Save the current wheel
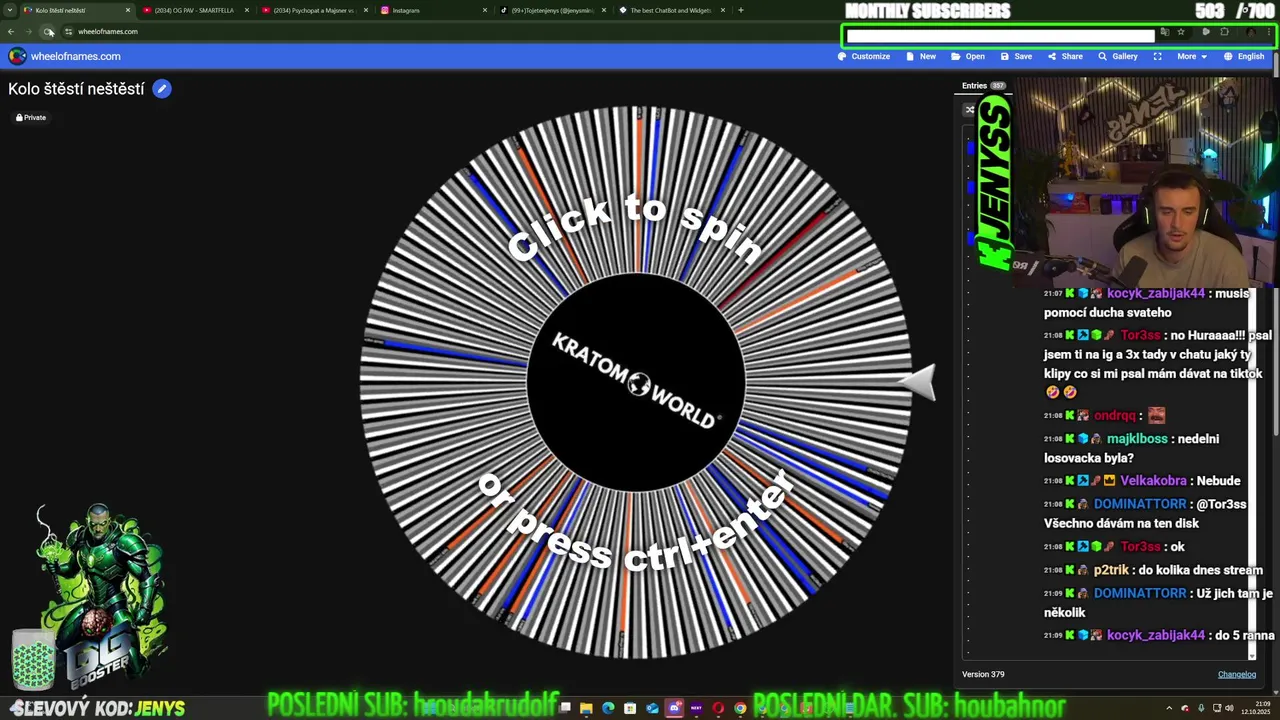 (1016, 57)
